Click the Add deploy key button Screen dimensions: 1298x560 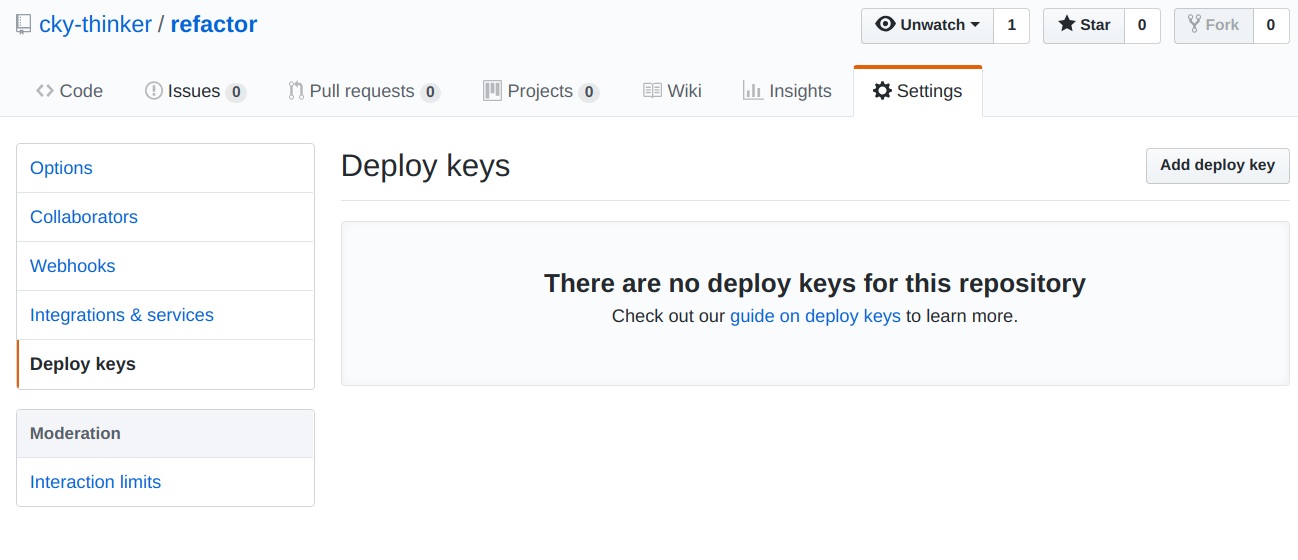click(1217, 166)
